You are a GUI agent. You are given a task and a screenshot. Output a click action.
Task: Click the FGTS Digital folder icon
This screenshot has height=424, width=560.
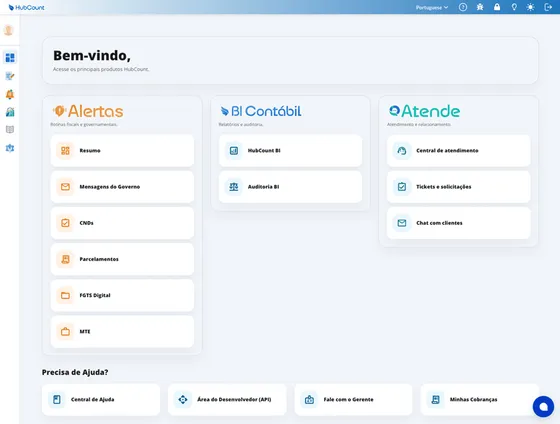tap(65, 295)
